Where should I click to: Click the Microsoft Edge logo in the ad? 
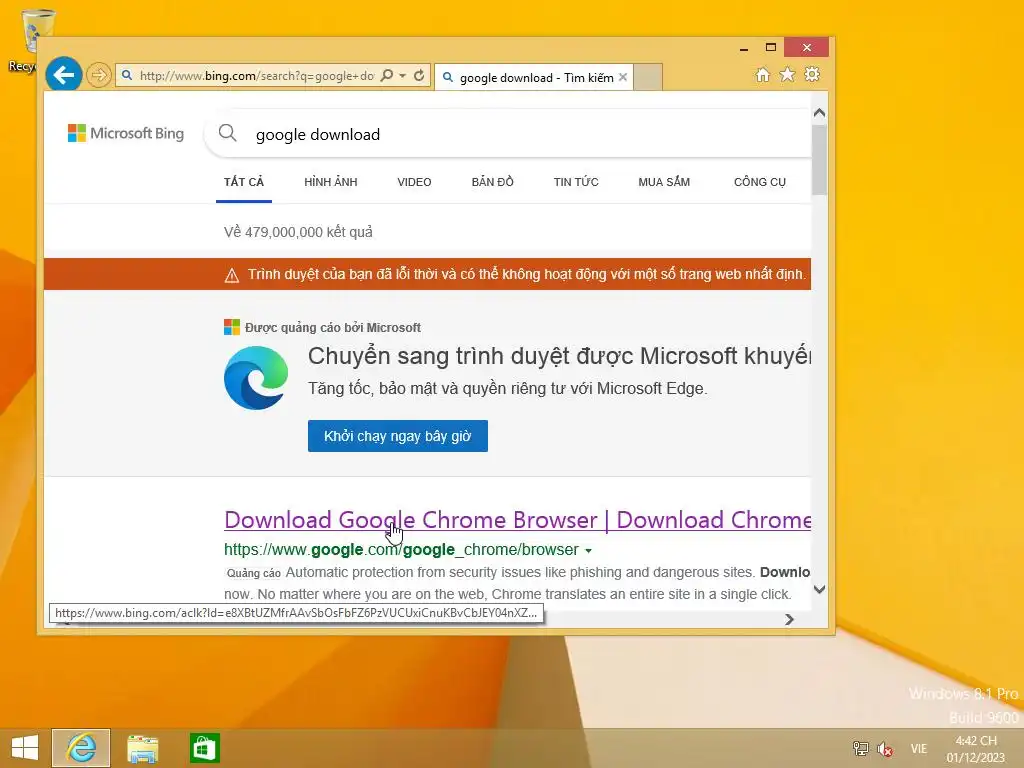coord(256,378)
